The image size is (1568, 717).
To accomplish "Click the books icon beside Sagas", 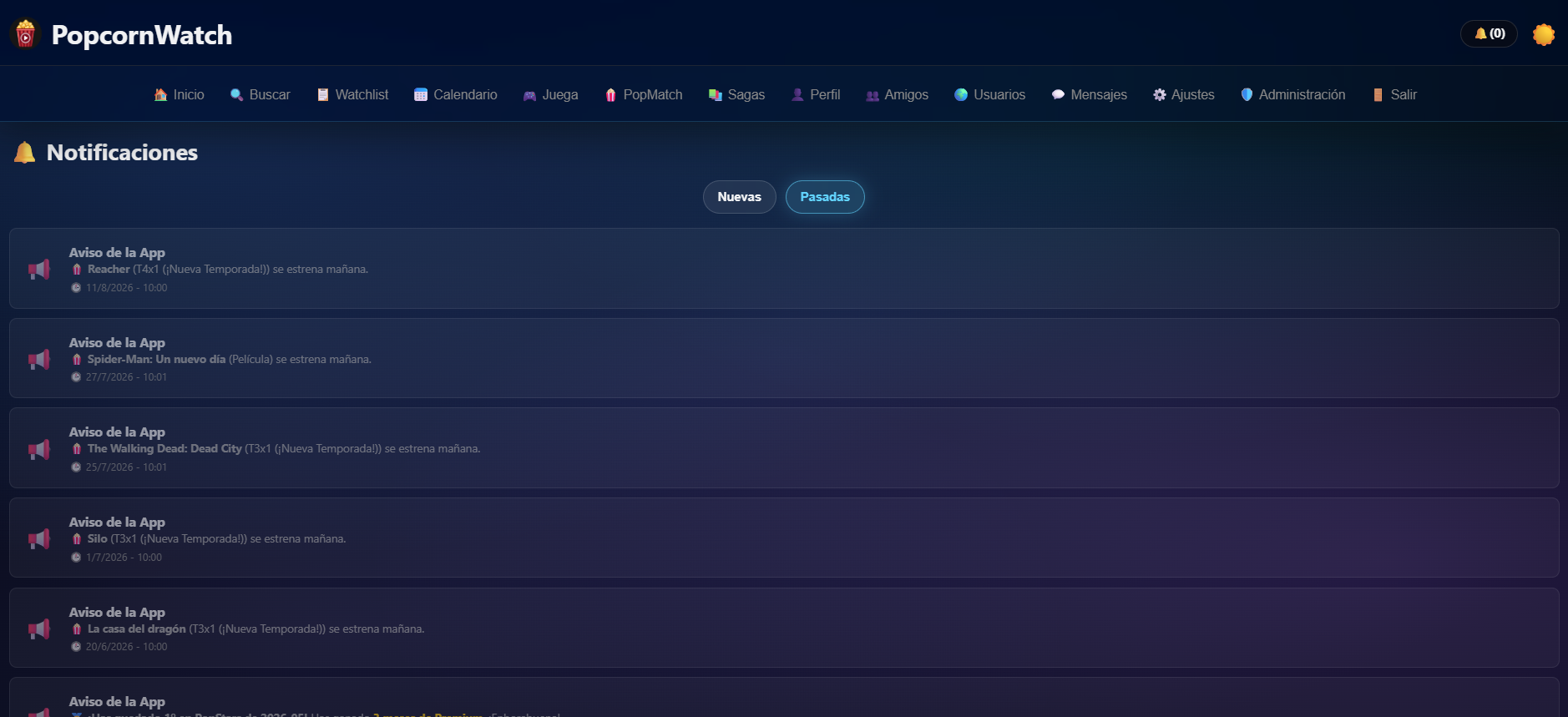I will 716,95.
